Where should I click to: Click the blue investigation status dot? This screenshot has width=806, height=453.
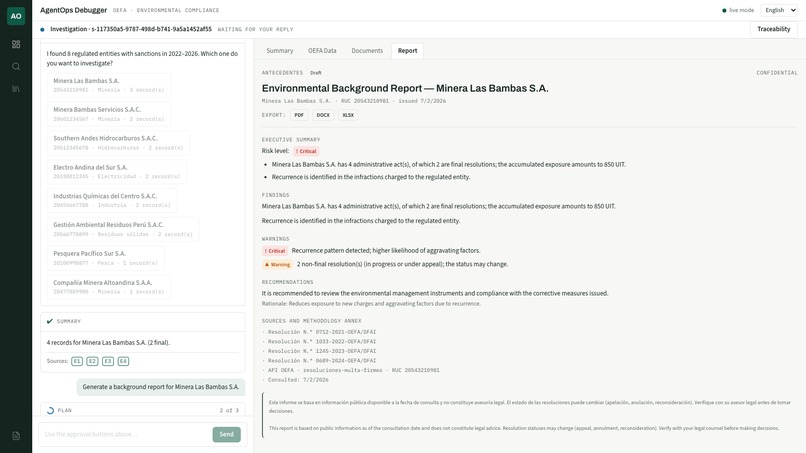tap(42, 29)
